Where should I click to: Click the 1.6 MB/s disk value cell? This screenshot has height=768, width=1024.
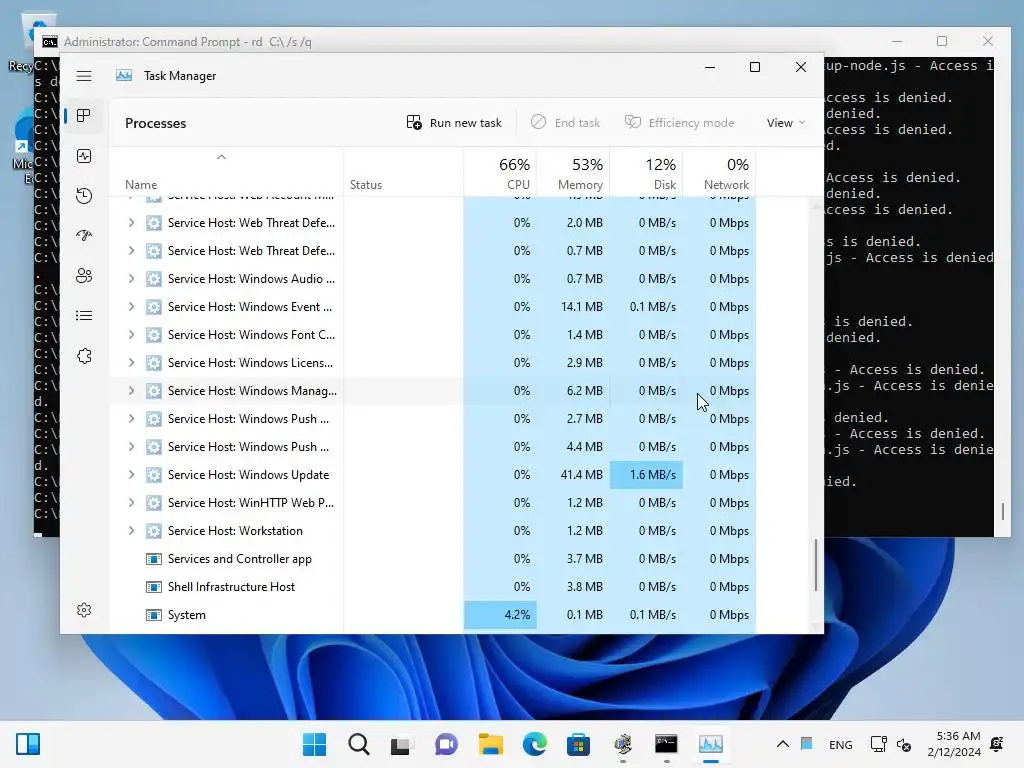coord(647,475)
